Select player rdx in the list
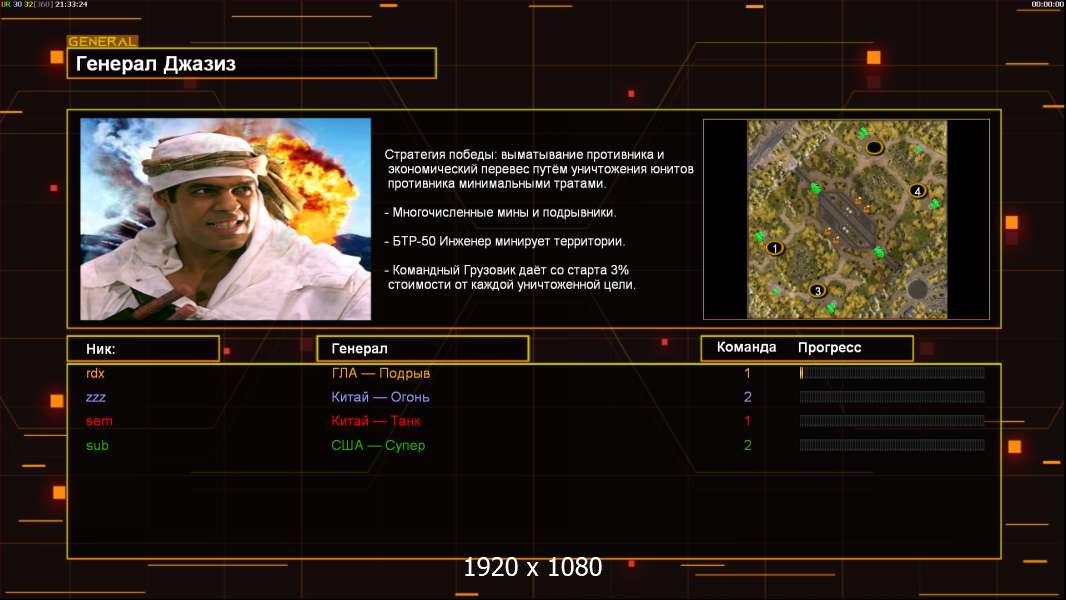The image size is (1066, 600). 96,373
